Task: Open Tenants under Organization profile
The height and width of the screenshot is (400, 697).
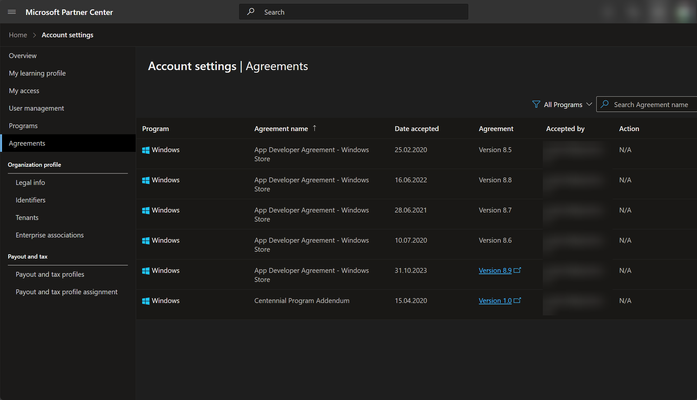Action: [x=27, y=218]
